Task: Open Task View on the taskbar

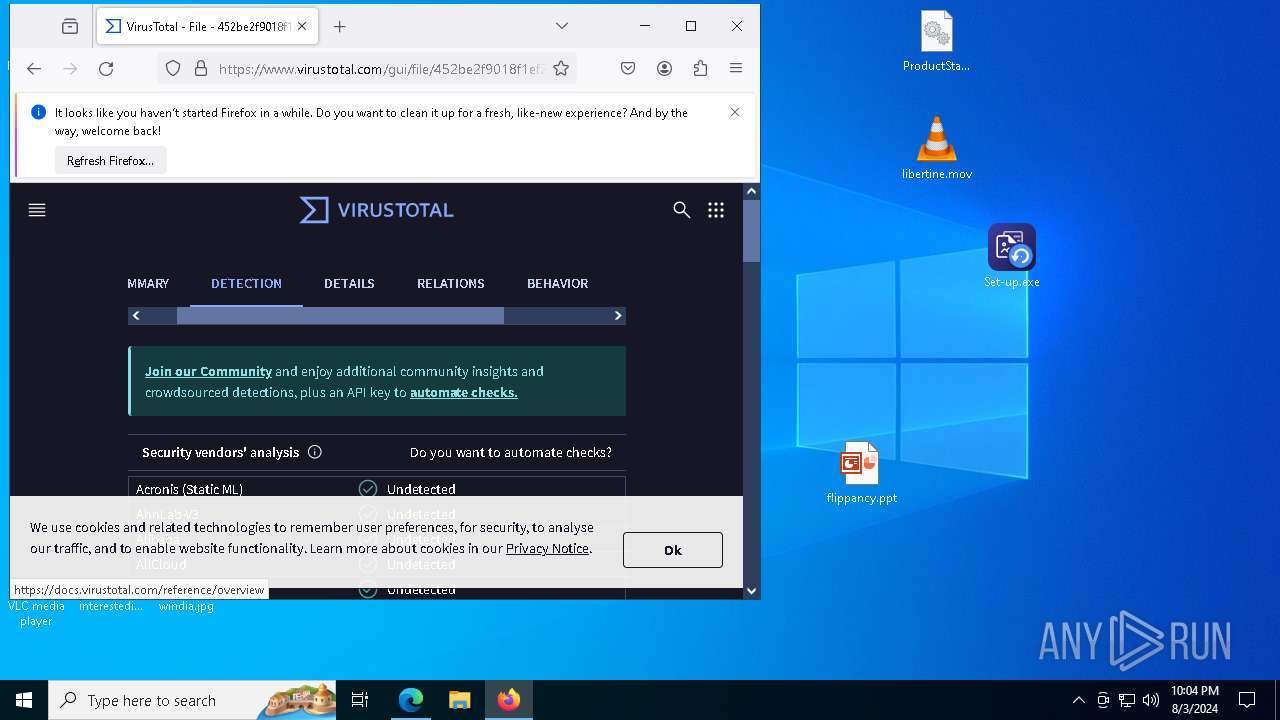Action: point(360,700)
